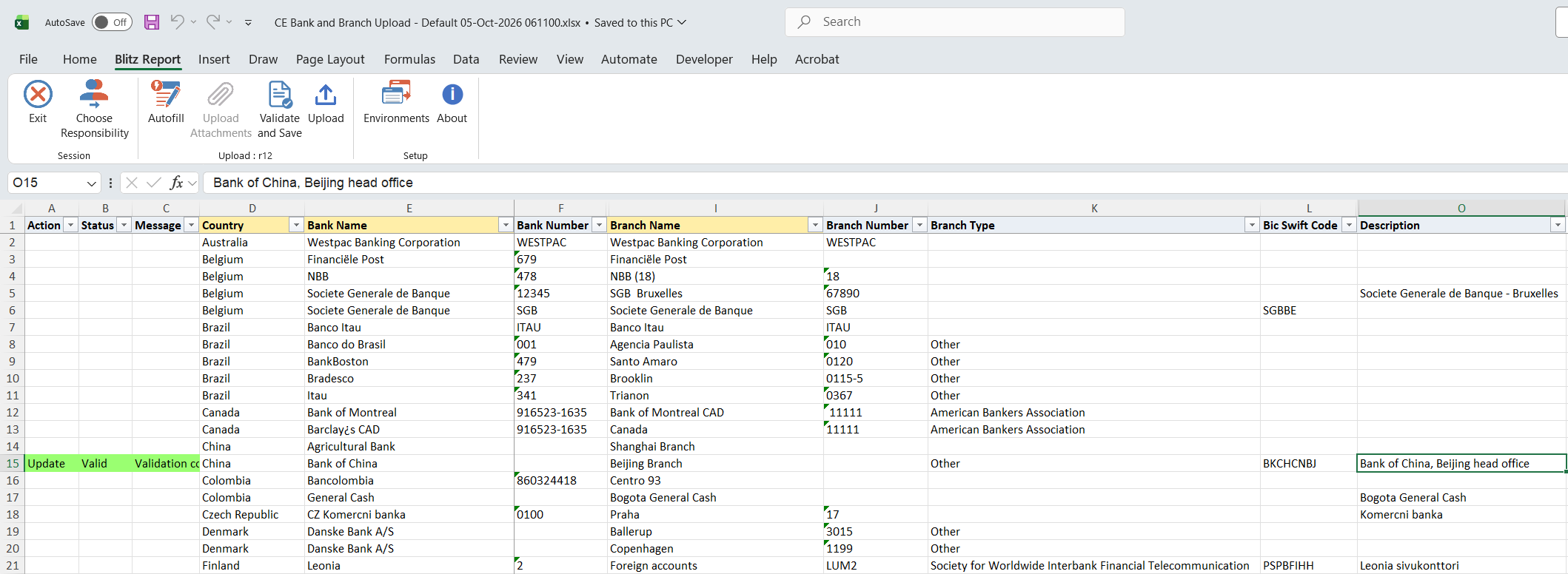Select the Bogota General Cash description cell
The width and height of the screenshot is (1568, 574).
coord(1461,497)
